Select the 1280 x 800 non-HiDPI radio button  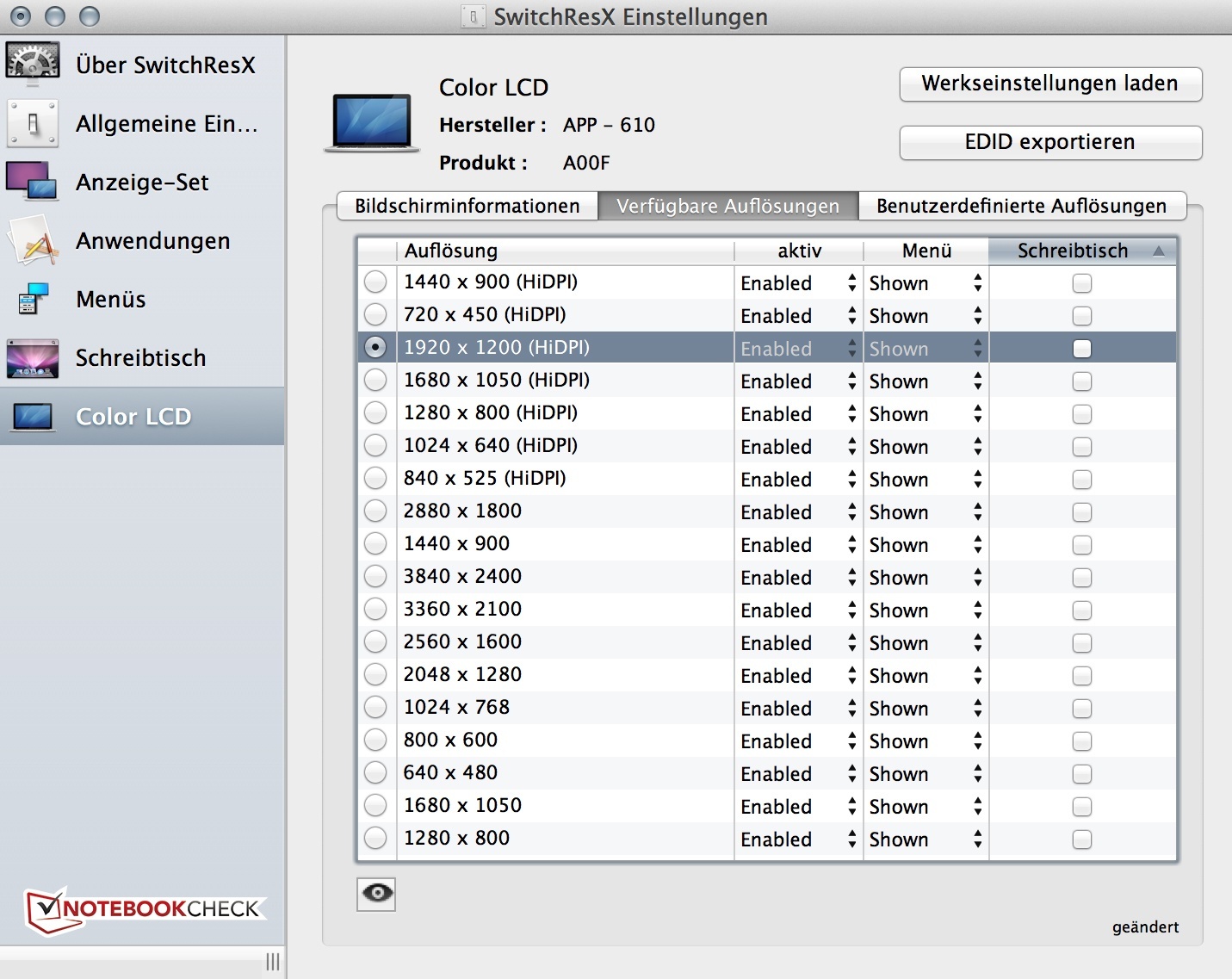(x=375, y=838)
